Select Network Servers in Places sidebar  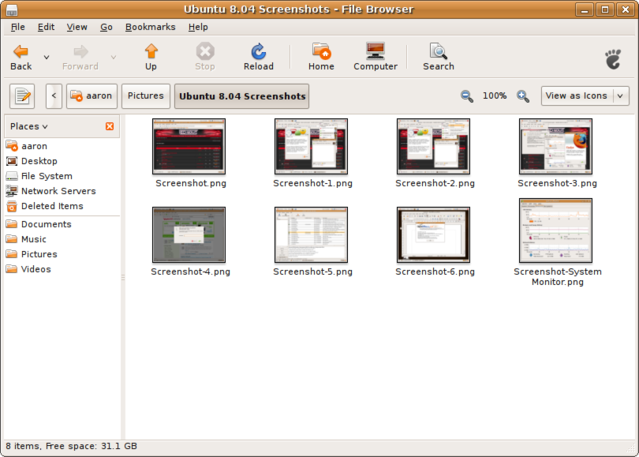click(62, 191)
